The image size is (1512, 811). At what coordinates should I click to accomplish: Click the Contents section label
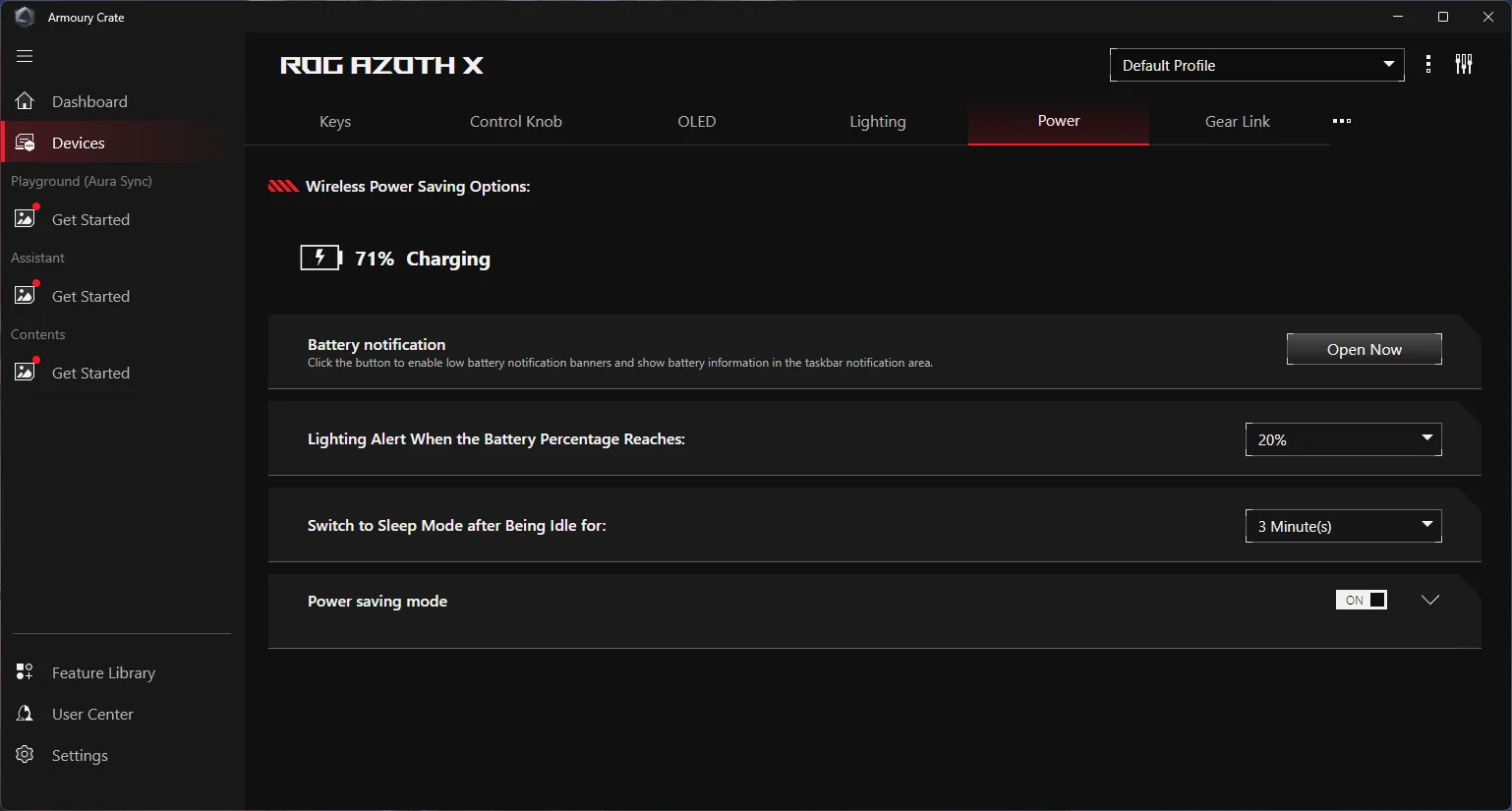(38, 334)
